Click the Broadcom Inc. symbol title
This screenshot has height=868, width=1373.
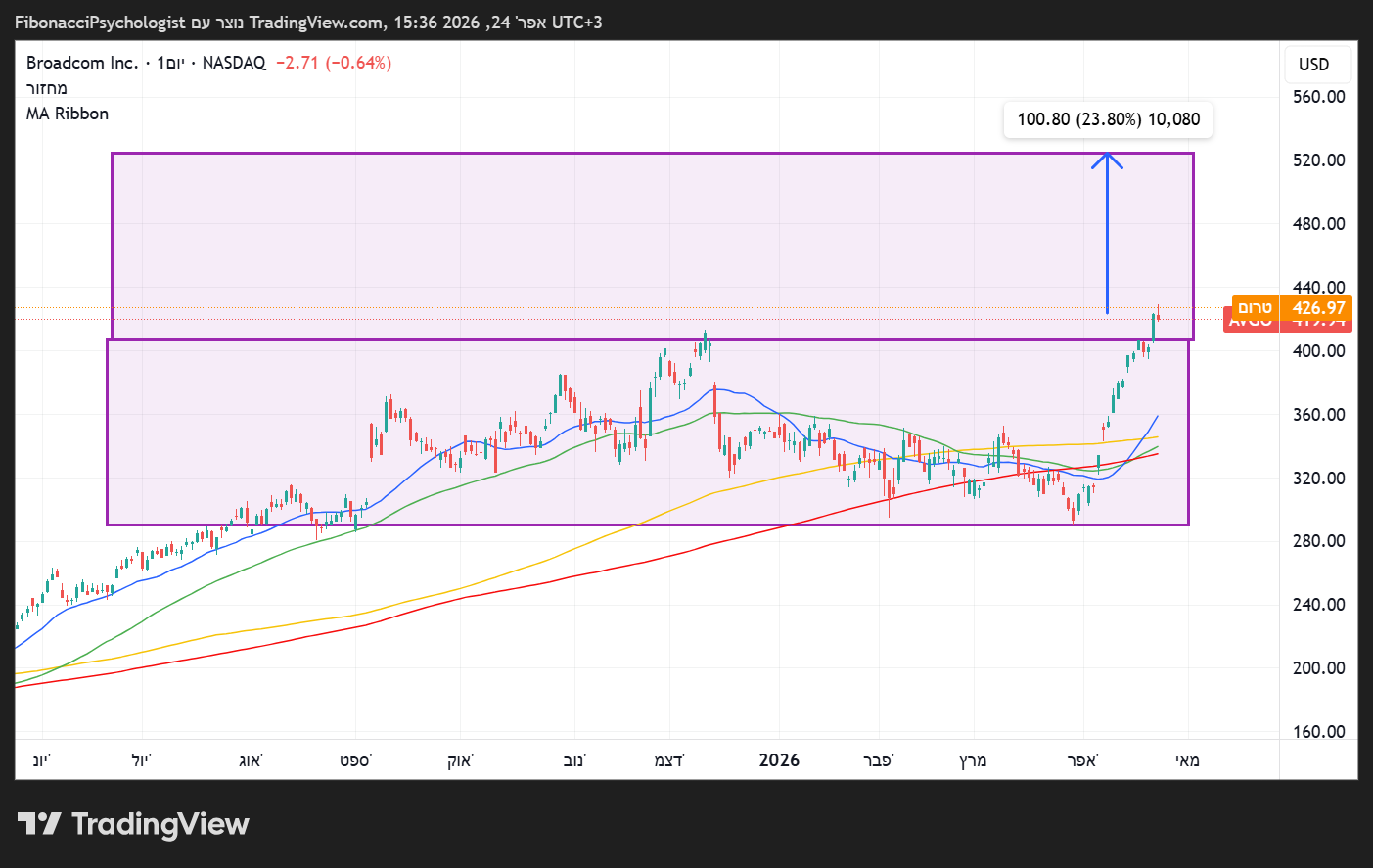pyautogui.click(x=82, y=63)
